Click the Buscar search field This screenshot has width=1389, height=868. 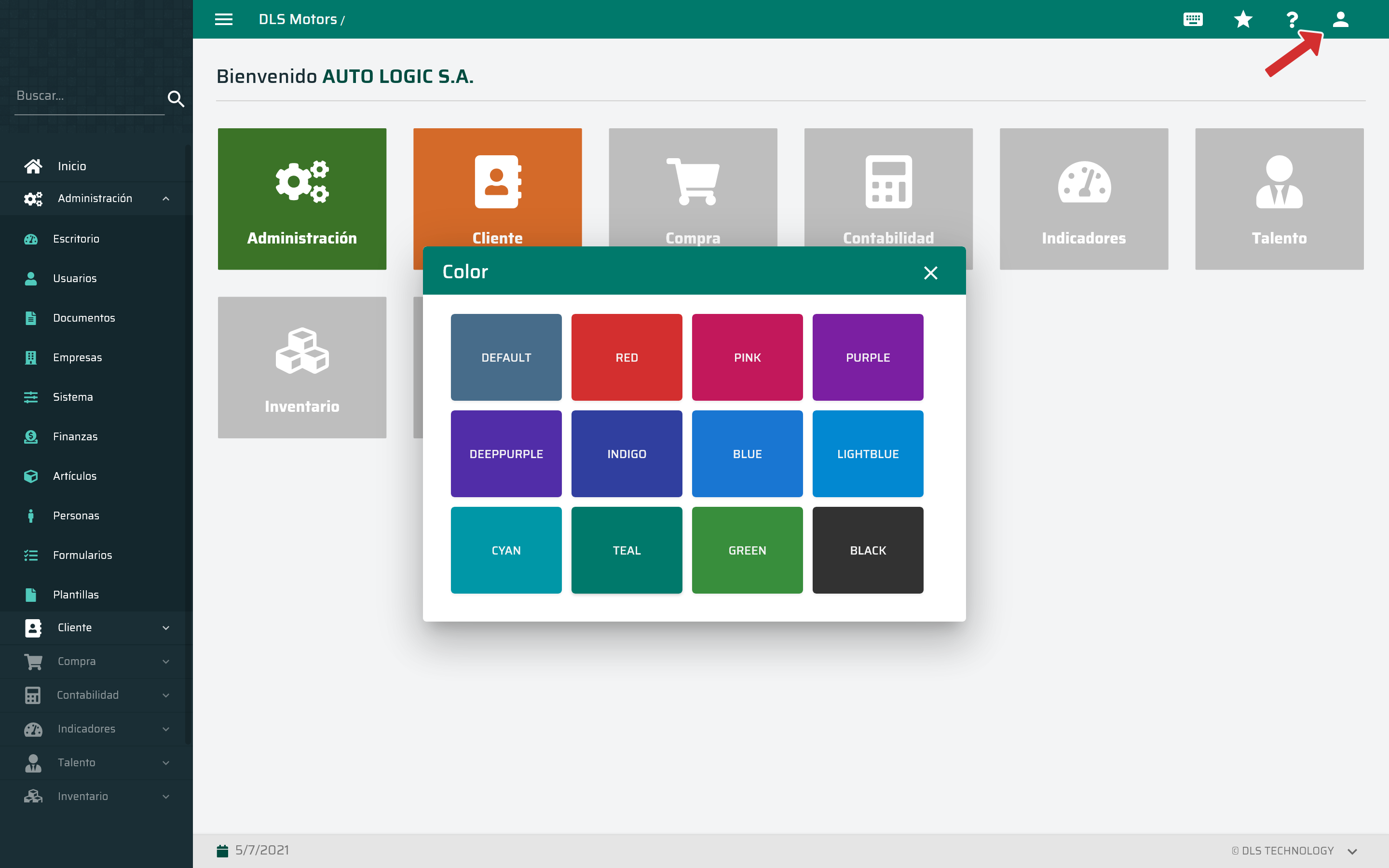click(86, 96)
